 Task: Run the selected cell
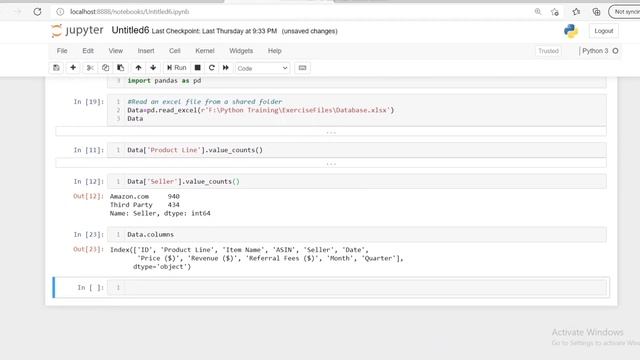point(176,68)
